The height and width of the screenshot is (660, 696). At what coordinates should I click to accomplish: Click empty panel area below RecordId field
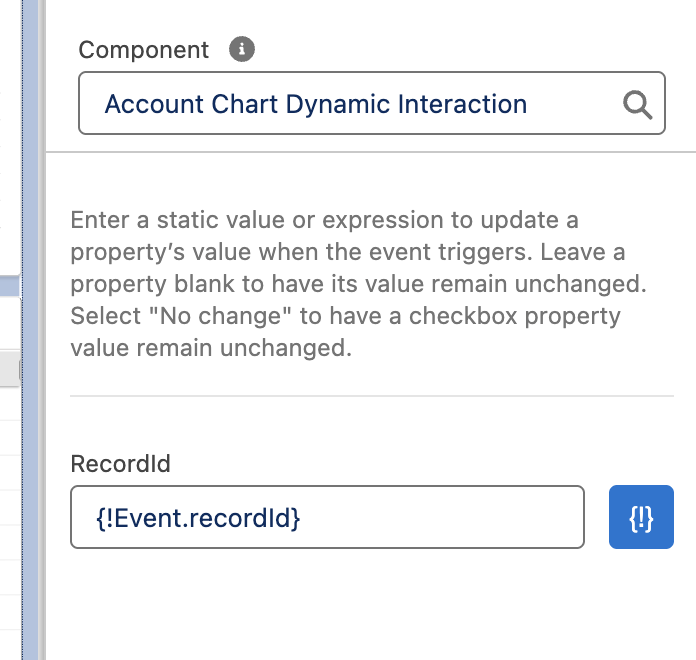(372, 604)
